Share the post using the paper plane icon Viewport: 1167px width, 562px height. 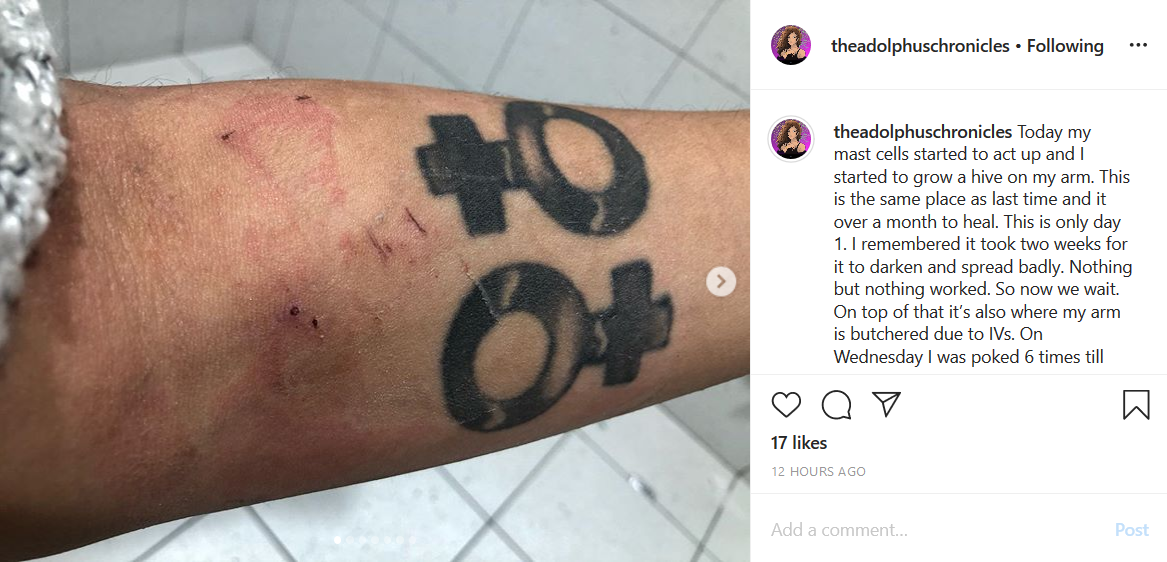886,404
